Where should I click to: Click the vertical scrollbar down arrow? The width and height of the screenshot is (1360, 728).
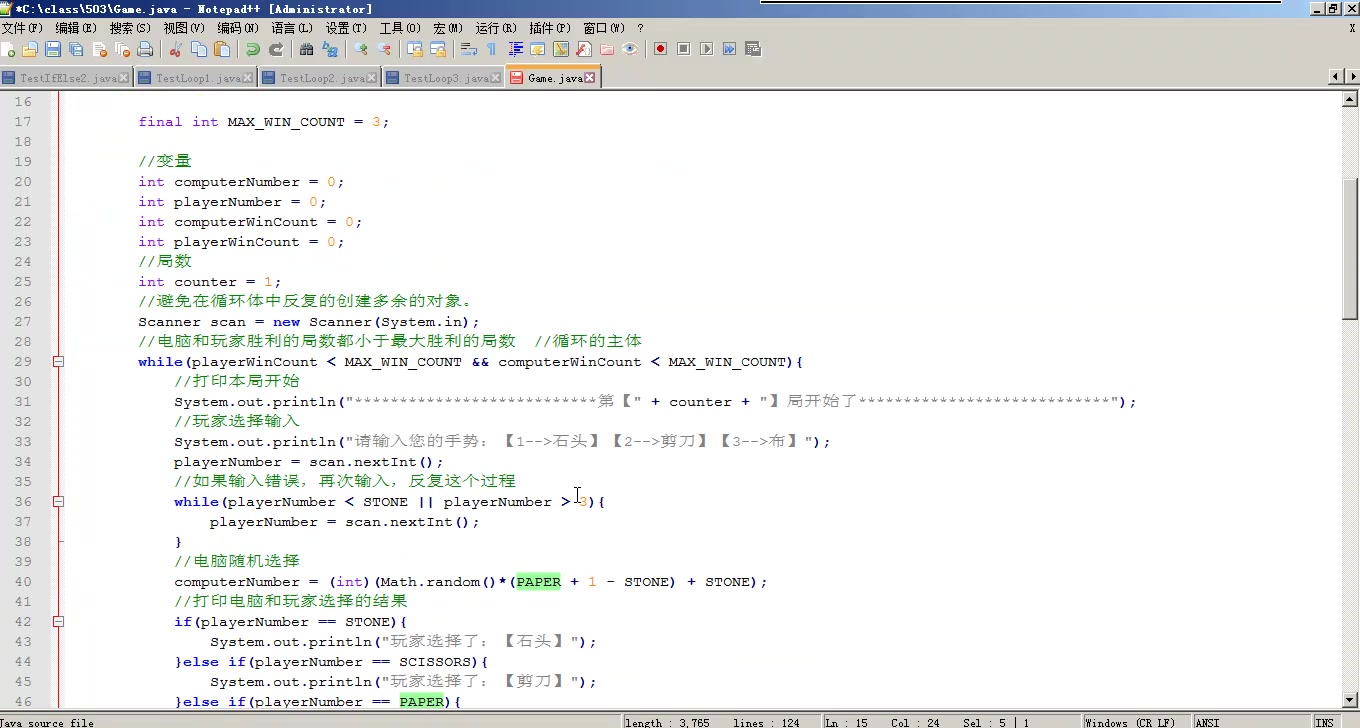tap(1351, 700)
